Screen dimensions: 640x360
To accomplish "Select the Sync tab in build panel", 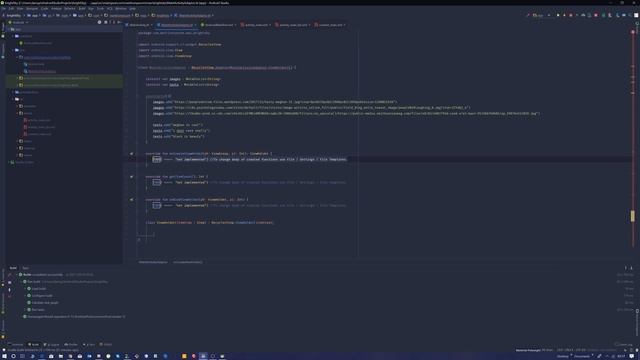I will coord(25,268).
